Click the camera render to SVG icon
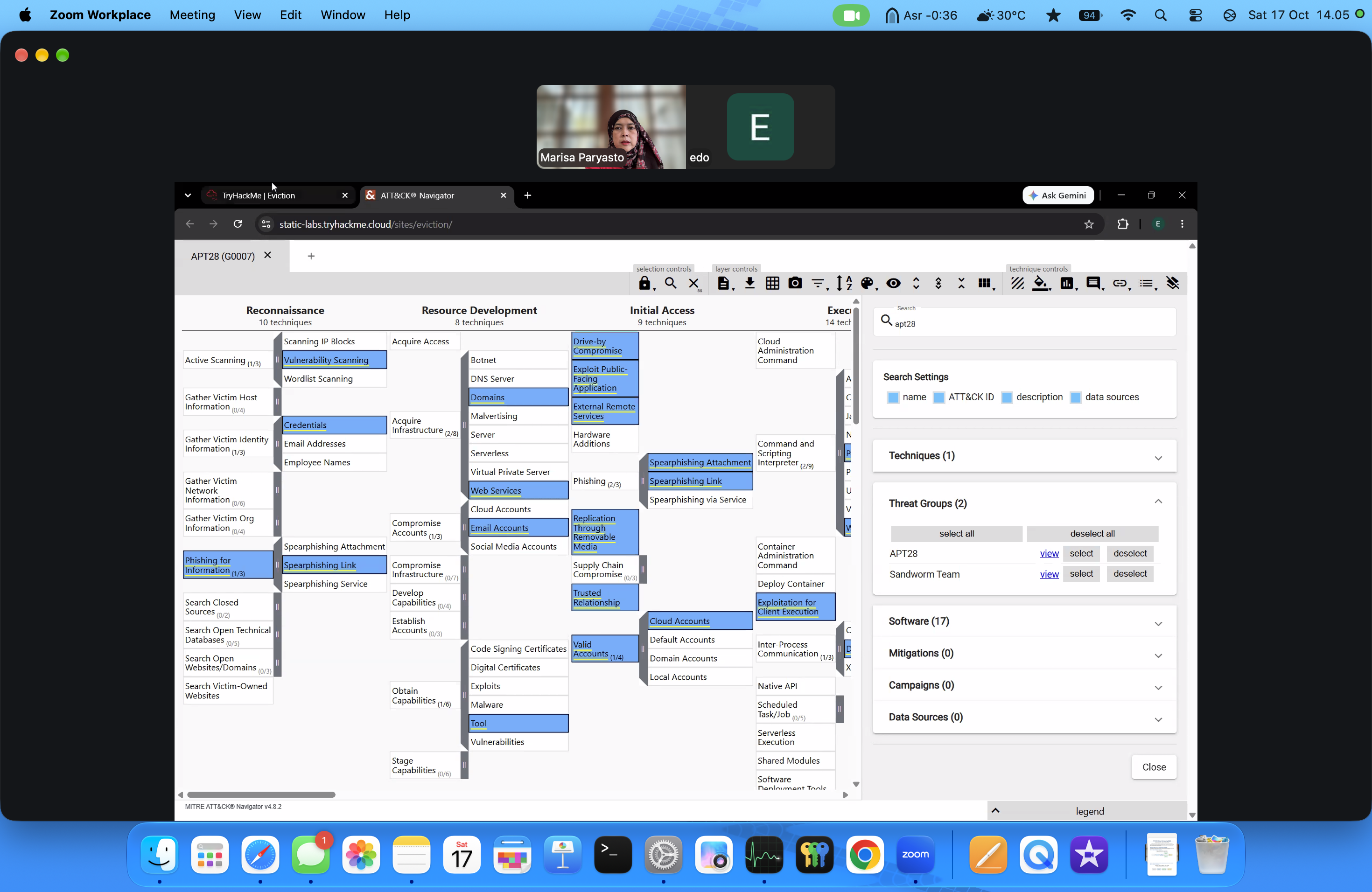The width and height of the screenshot is (1372, 892). click(x=796, y=283)
